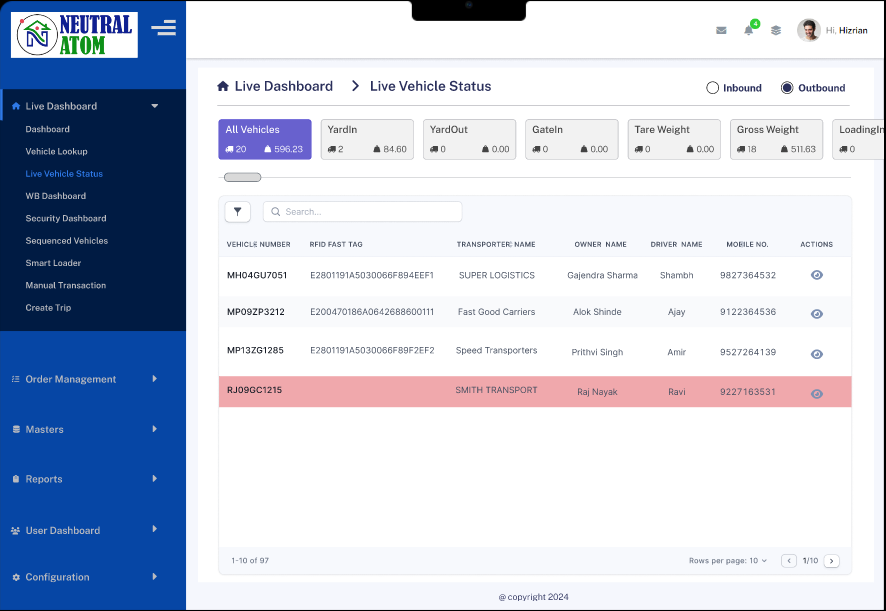Select the Inbound radio button

click(713, 88)
